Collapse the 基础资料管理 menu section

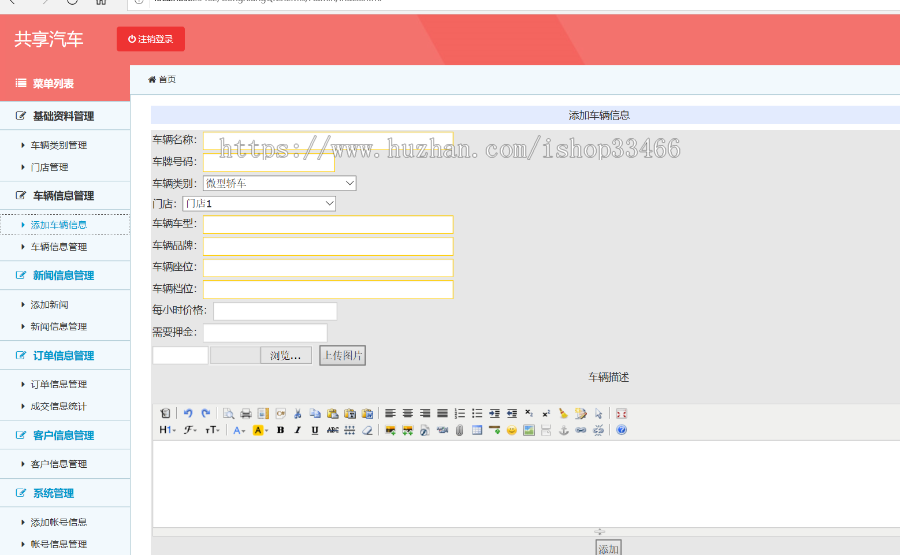coord(65,116)
